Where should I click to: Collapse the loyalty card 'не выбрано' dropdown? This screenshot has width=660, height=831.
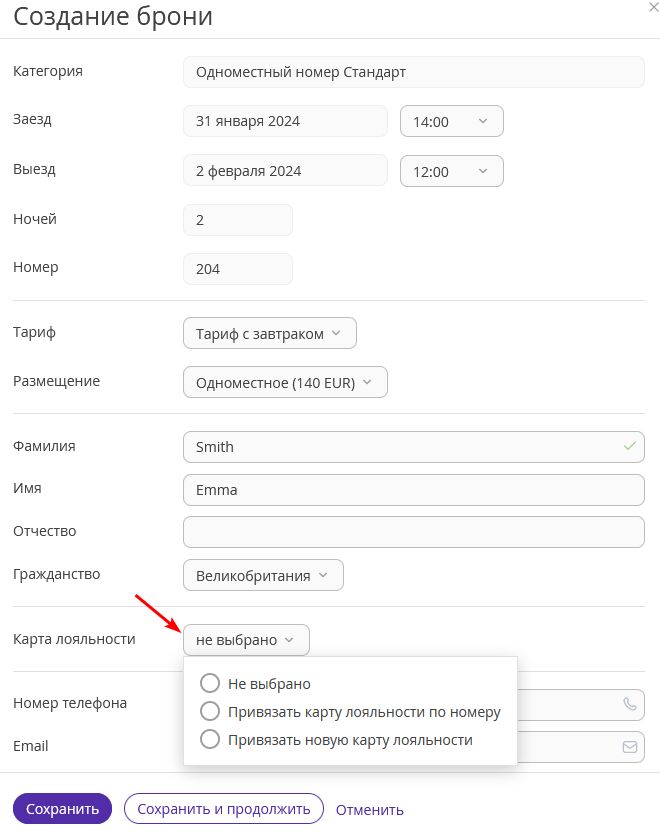[247, 640]
